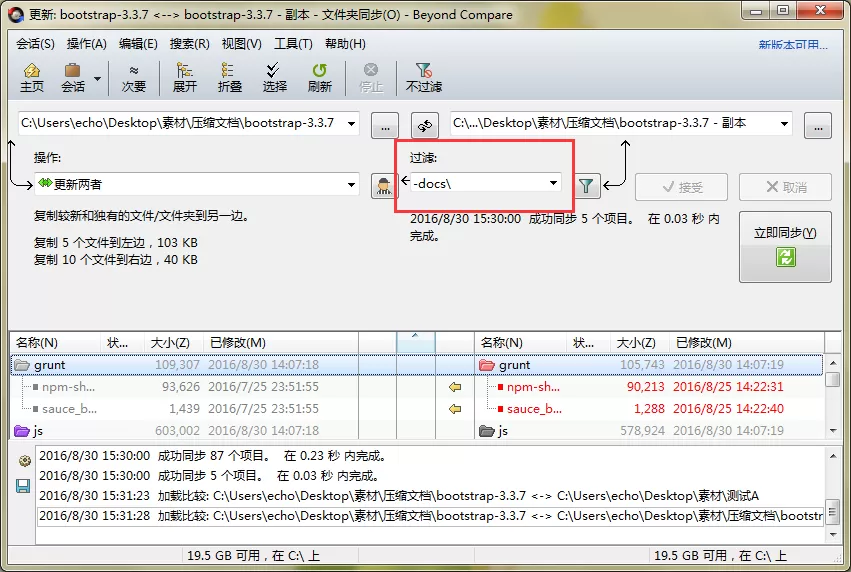Expand the filter dropdown arrow
This screenshot has width=851, height=572.
[x=553, y=183]
